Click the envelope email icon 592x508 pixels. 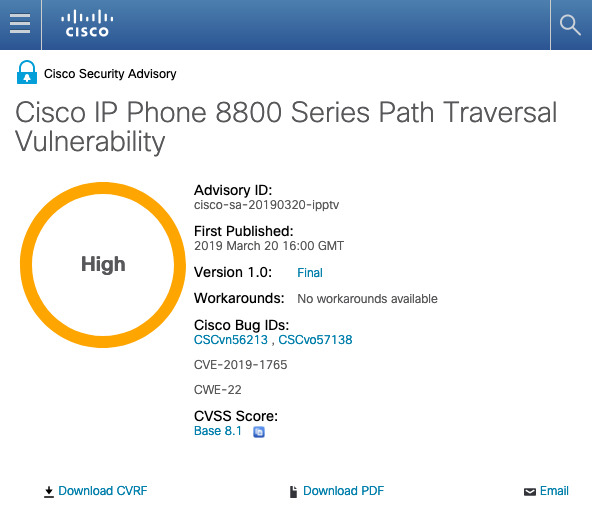click(x=530, y=492)
